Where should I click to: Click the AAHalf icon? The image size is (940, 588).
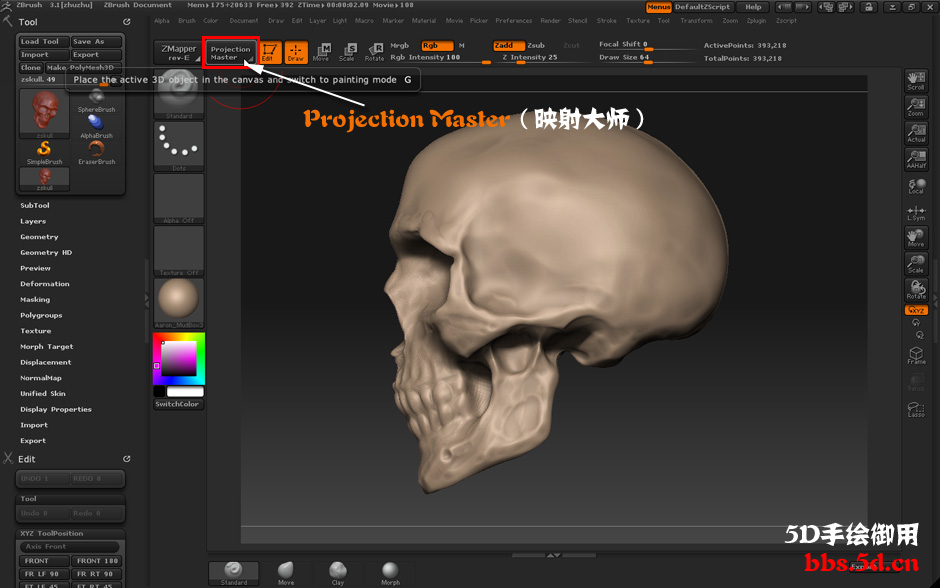(916, 159)
